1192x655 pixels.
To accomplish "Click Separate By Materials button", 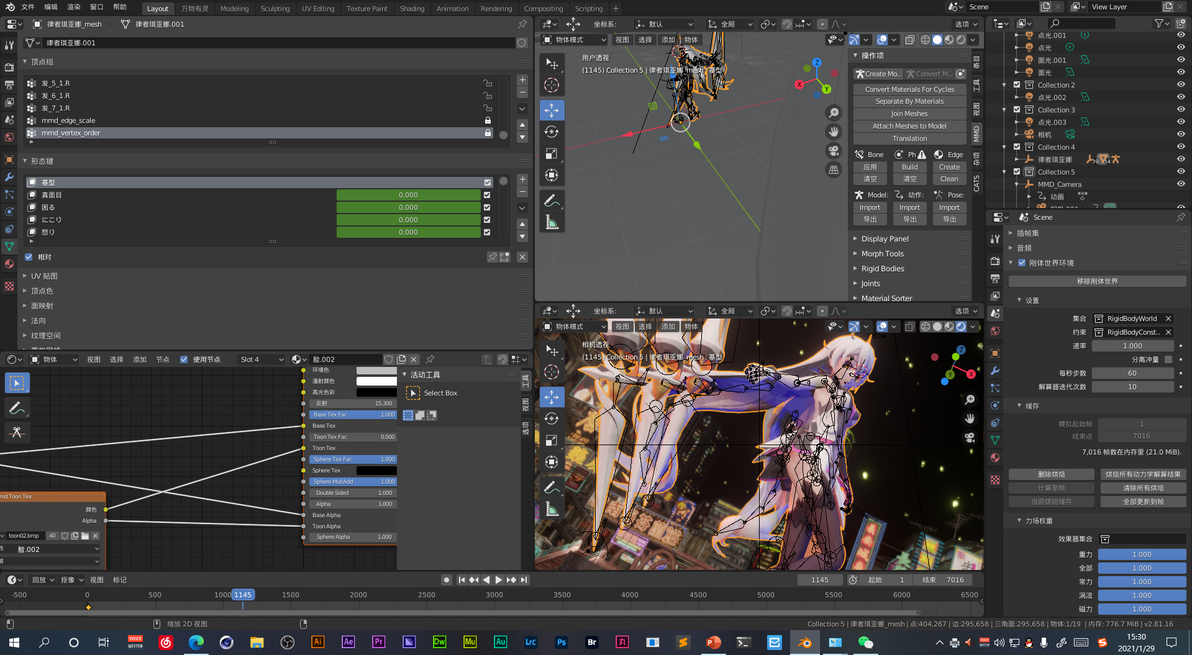I will click(x=909, y=101).
